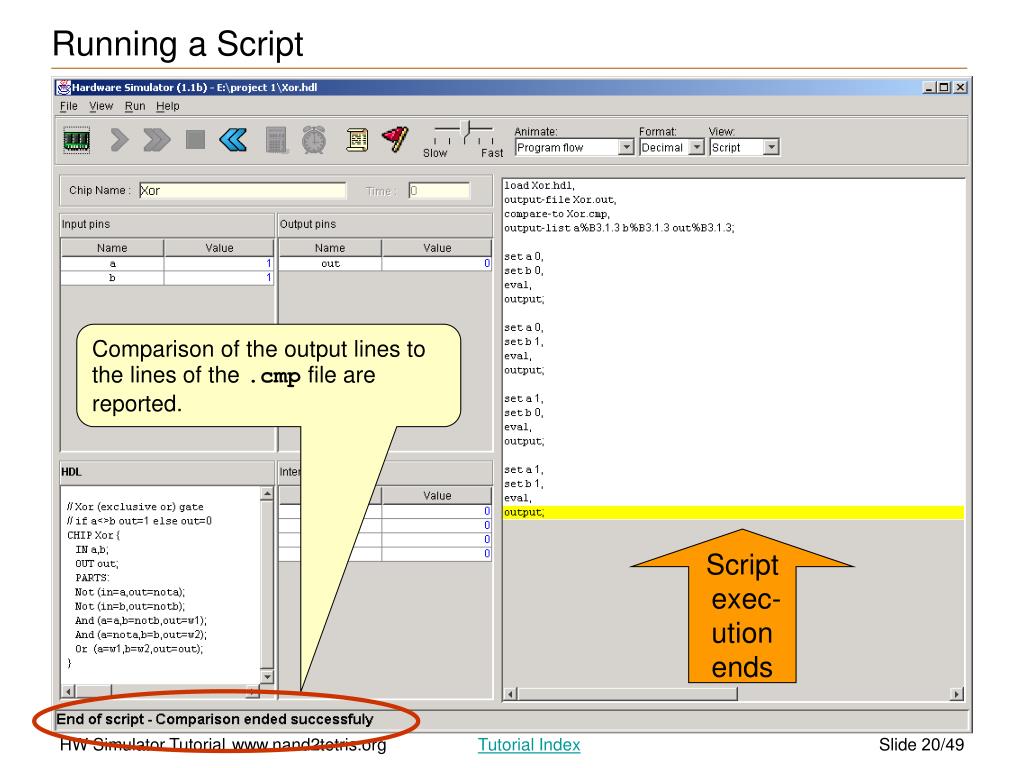
Task: Click HDL panel scroll up arrow
Action: point(266,494)
